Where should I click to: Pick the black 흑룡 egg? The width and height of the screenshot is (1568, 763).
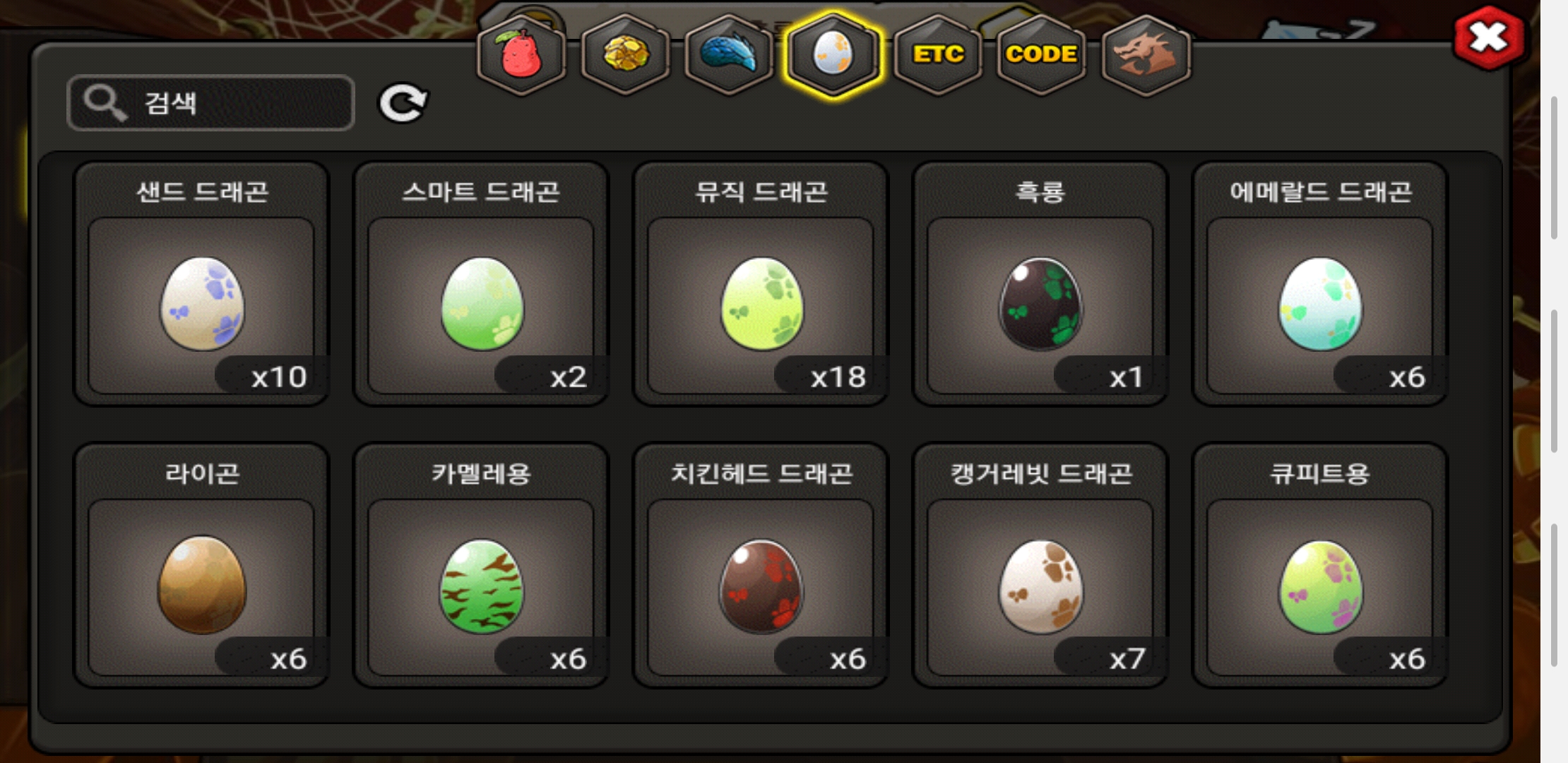click(x=1040, y=284)
